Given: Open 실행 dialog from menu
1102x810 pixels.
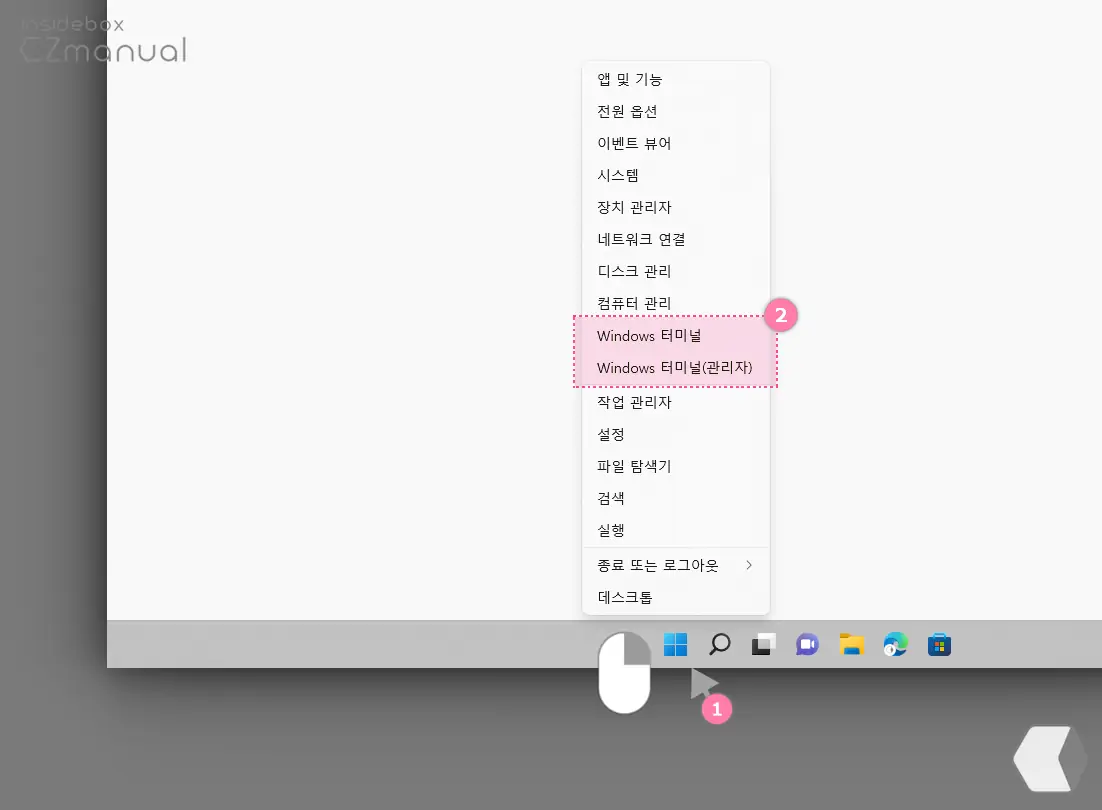Looking at the screenshot, I should point(676,530).
